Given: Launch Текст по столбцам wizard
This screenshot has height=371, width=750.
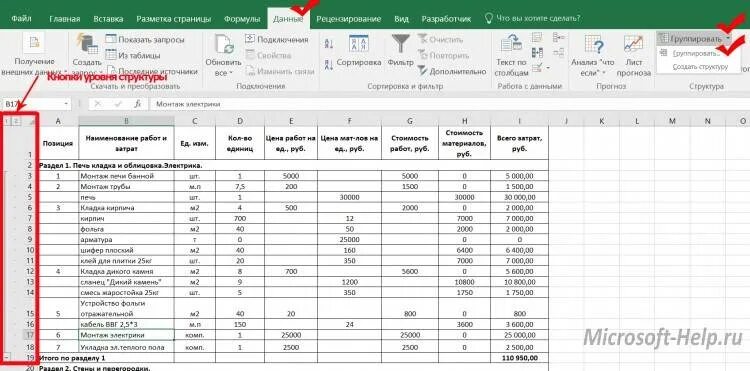Looking at the screenshot, I should point(511,55).
